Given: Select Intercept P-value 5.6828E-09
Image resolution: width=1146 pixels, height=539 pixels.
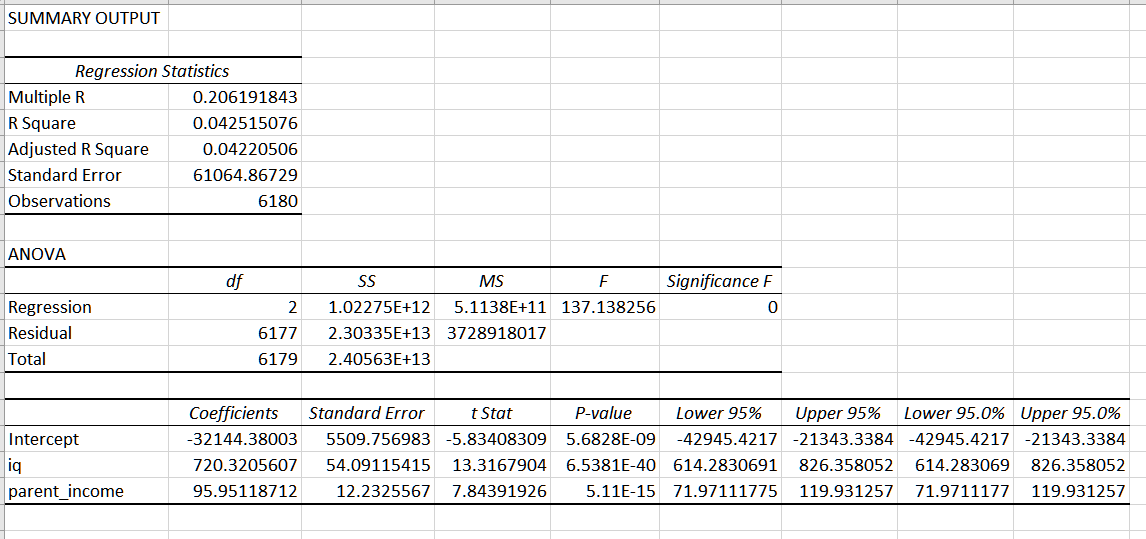Looking at the screenshot, I should [605, 440].
